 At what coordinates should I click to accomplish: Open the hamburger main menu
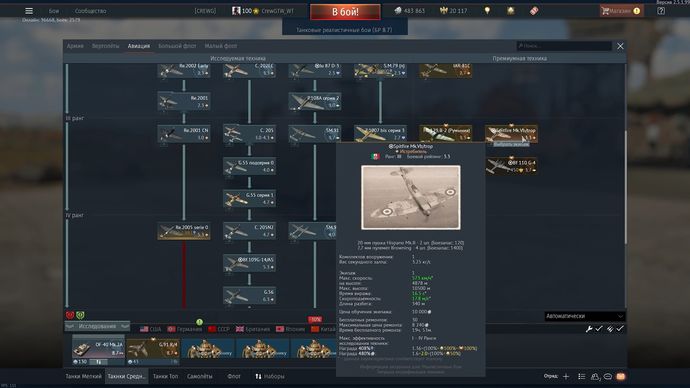click(29, 11)
